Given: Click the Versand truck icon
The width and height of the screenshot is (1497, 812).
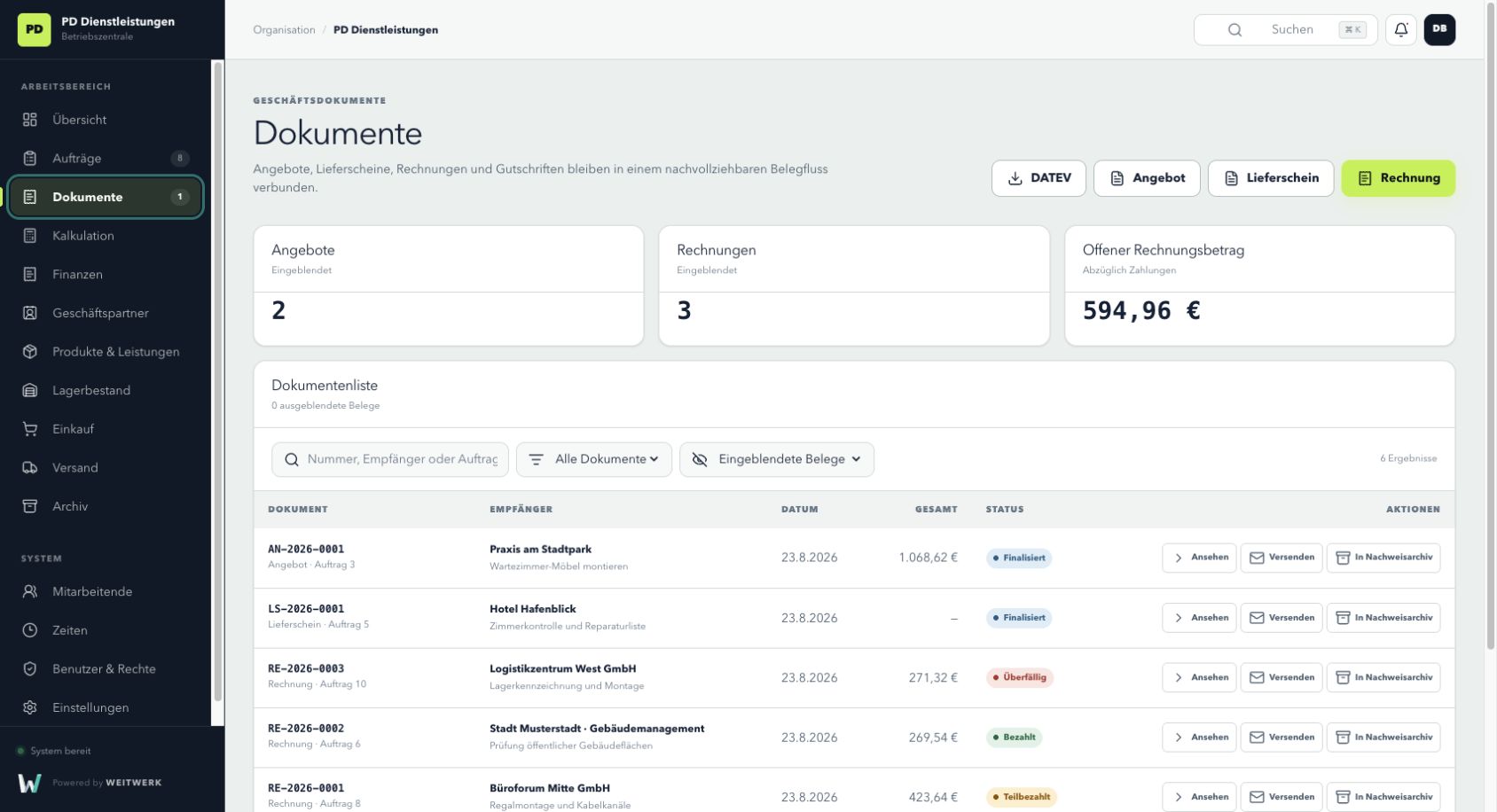Looking at the screenshot, I should [x=30, y=467].
